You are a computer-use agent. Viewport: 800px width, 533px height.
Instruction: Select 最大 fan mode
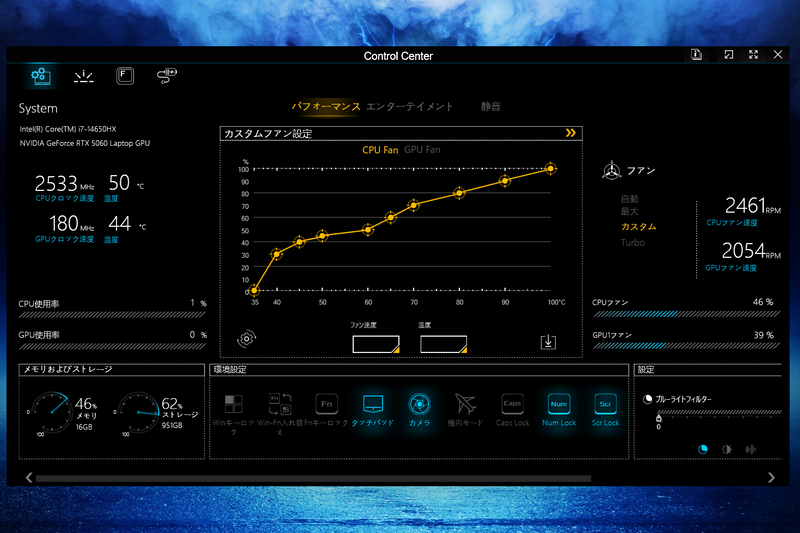coord(630,211)
